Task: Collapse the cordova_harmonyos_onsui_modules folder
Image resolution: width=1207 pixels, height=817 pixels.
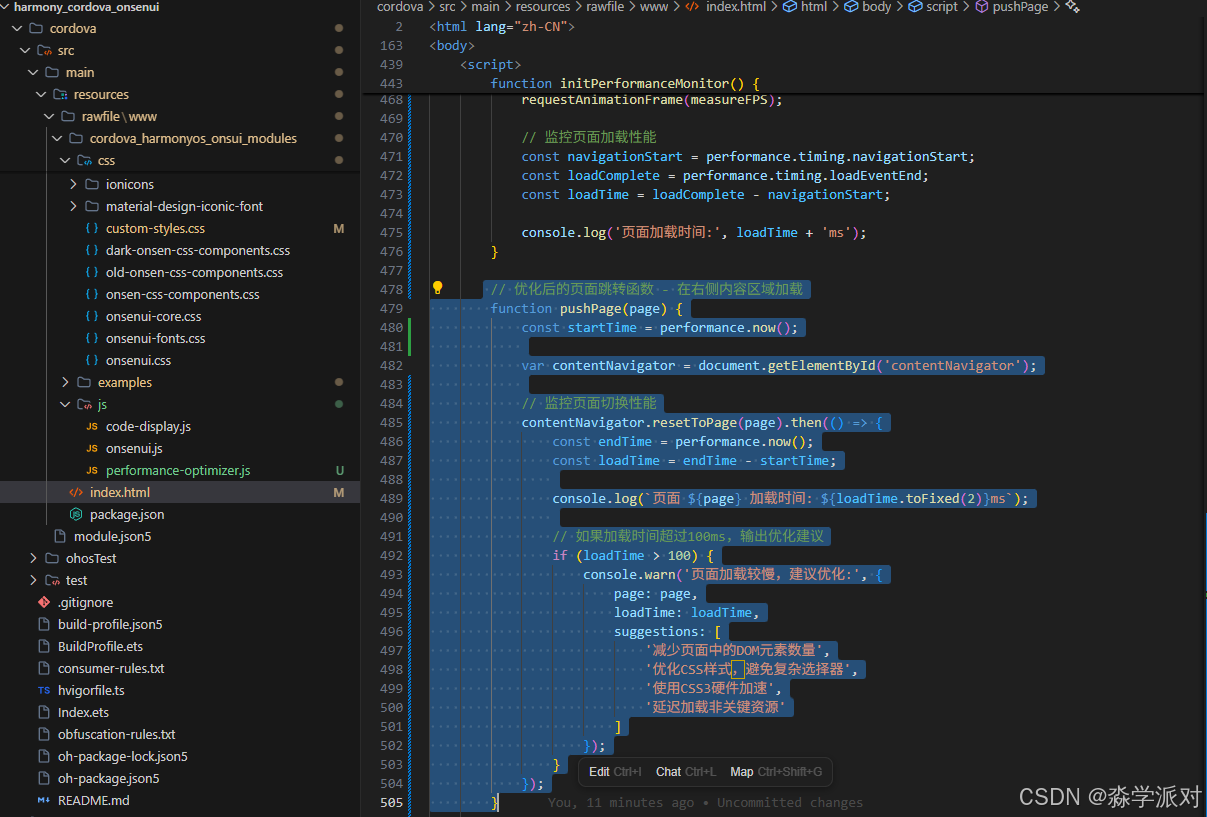Action: coord(57,139)
